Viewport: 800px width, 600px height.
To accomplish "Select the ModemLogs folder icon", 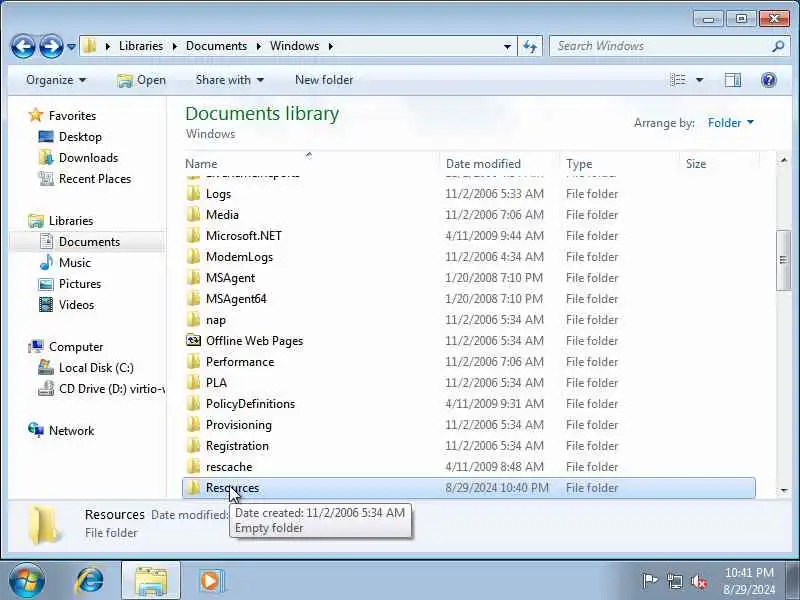I will click(x=193, y=257).
